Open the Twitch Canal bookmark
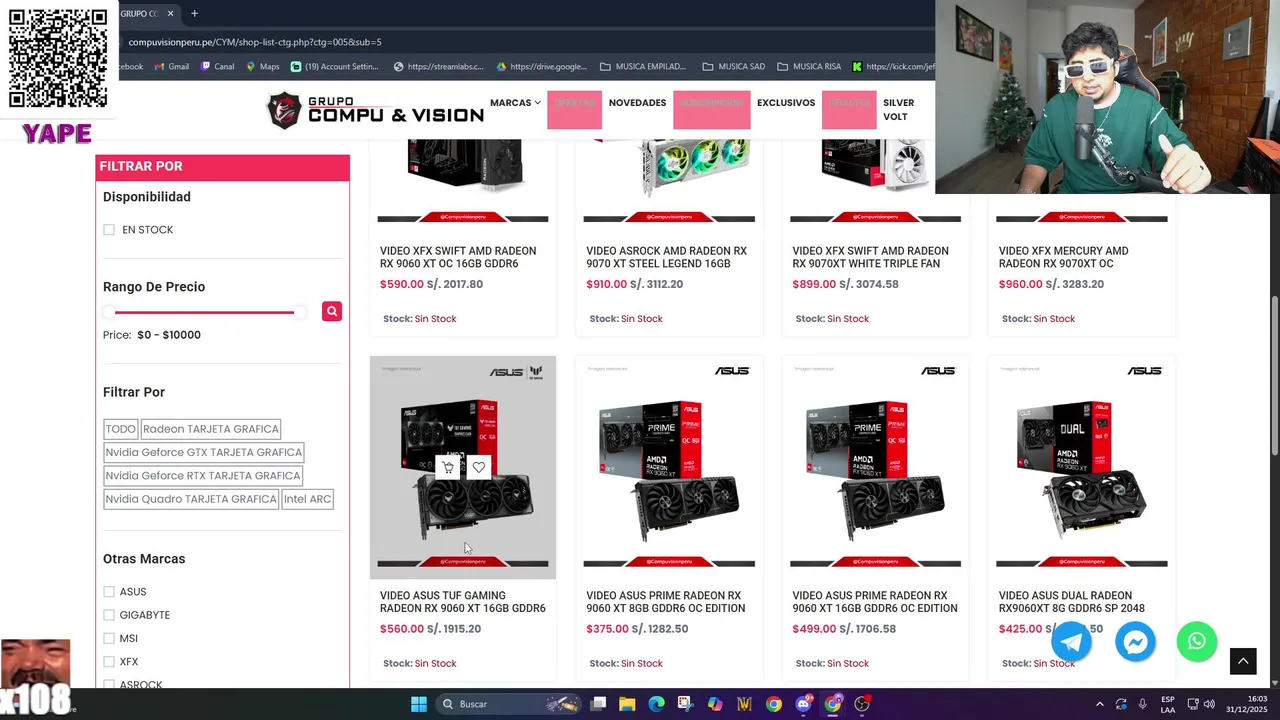The image size is (1280, 720). (217, 67)
